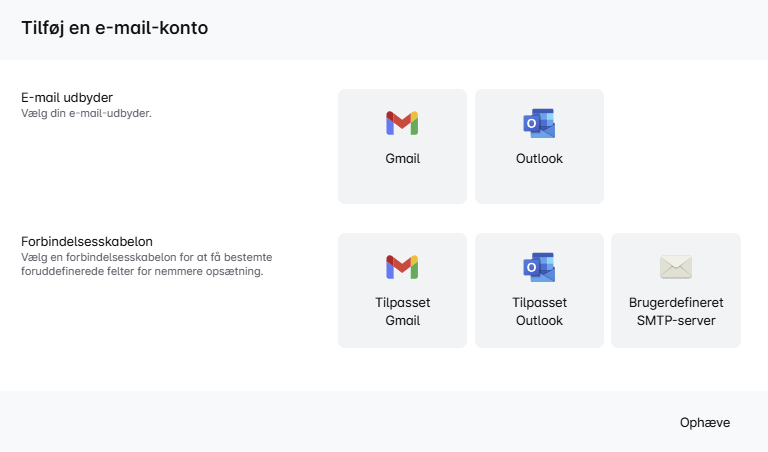Click the 'E-mail udbyder' section heading

(67, 98)
